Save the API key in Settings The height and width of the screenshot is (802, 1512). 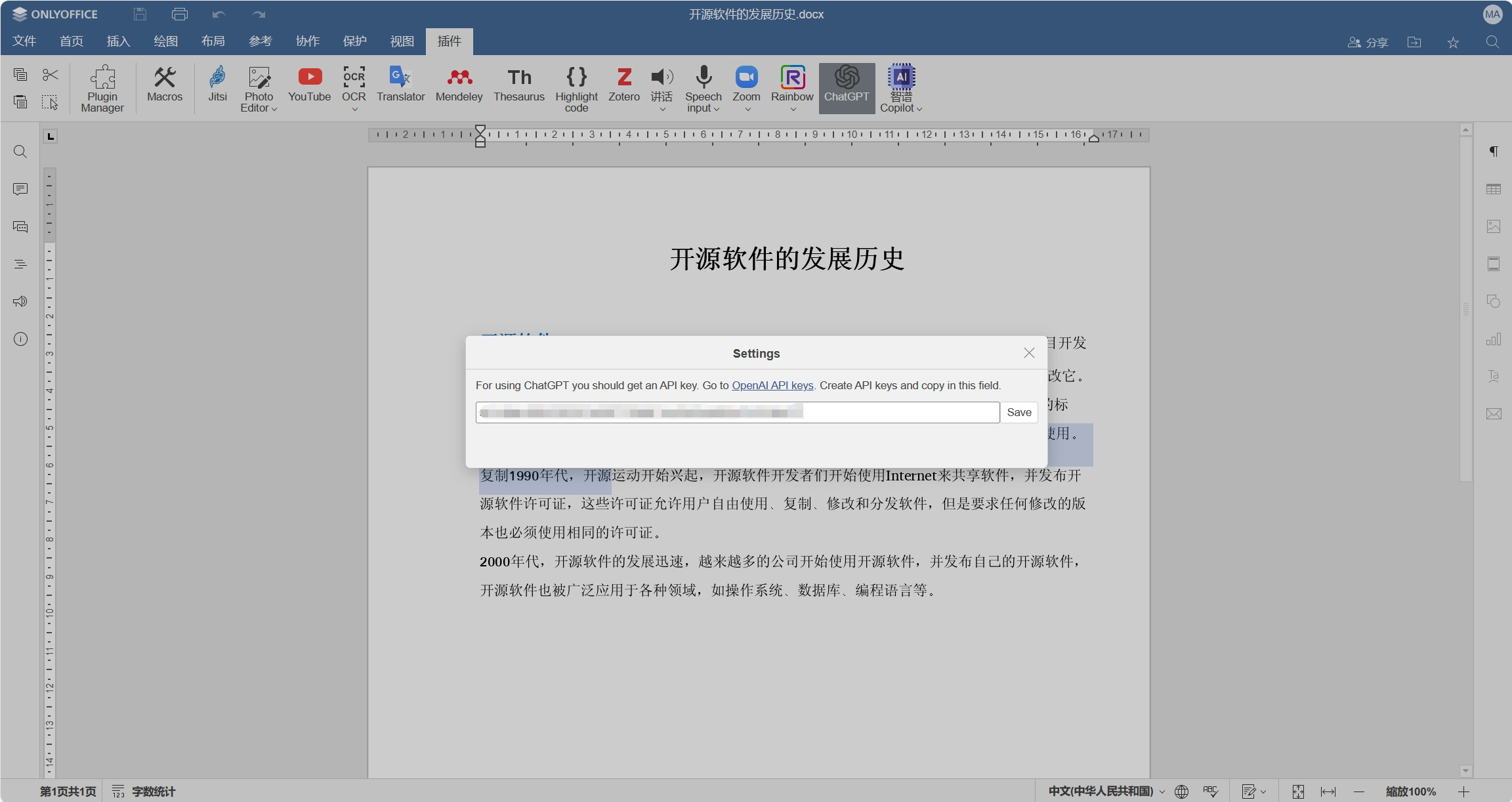1019,412
